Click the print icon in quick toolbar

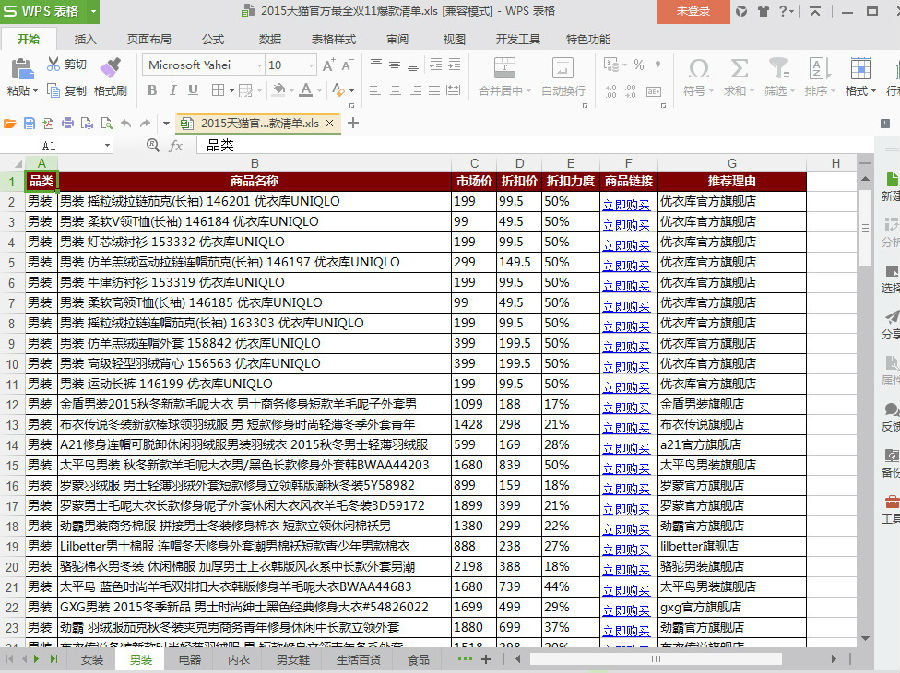click(68, 123)
